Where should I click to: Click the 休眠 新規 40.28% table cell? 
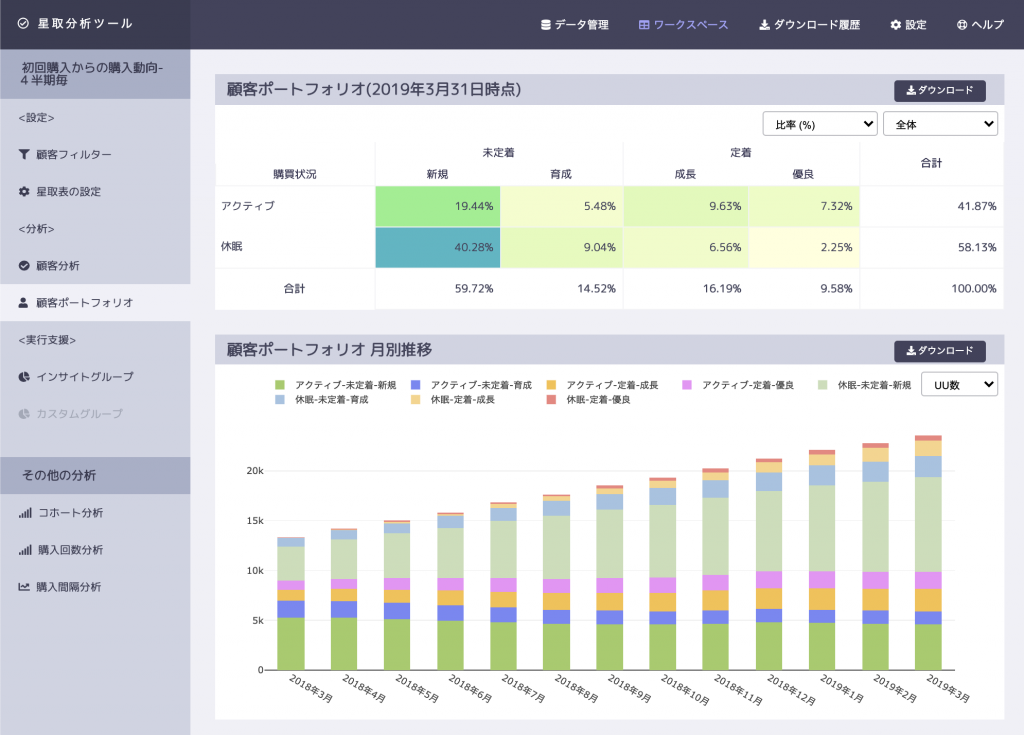[x=438, y=247]
